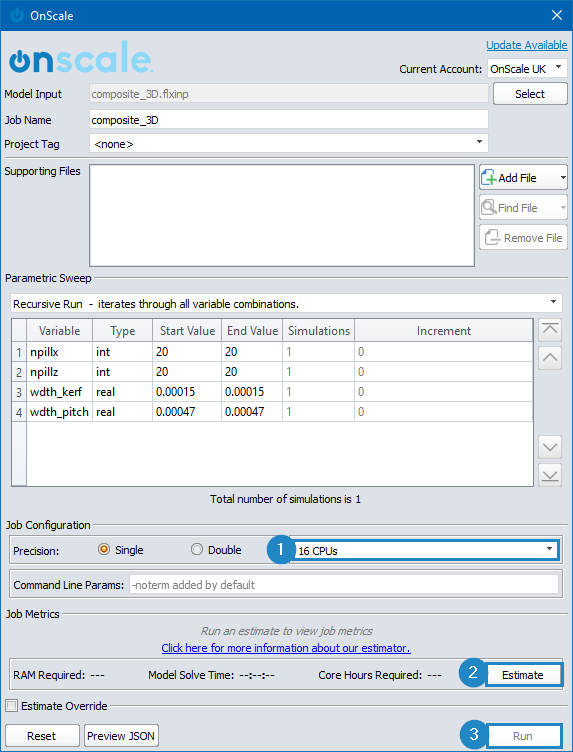Open the Current Account OnScale UK dropdown
Image resolution: width=573 pixels, height=752 pixels.
click(x=527, y=69)
